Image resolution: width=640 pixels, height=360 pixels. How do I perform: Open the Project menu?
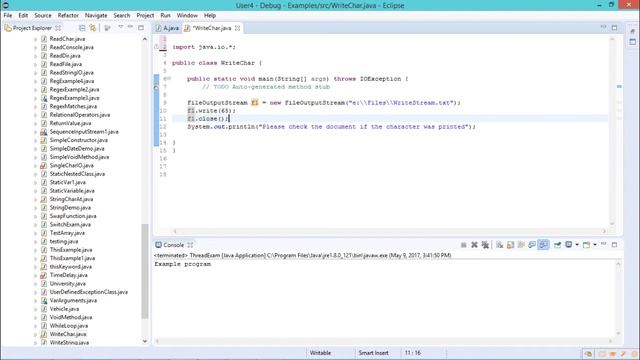[x=145, y=15]
